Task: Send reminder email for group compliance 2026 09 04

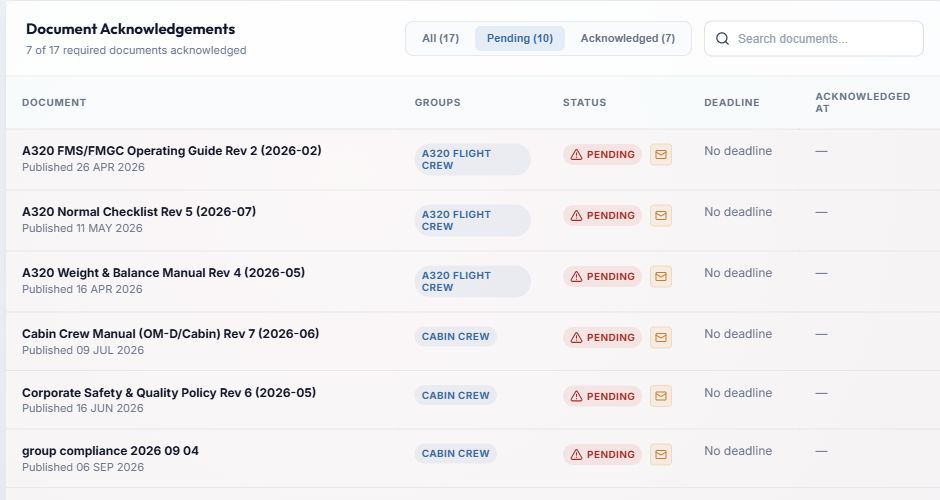Action: [661, 454]
